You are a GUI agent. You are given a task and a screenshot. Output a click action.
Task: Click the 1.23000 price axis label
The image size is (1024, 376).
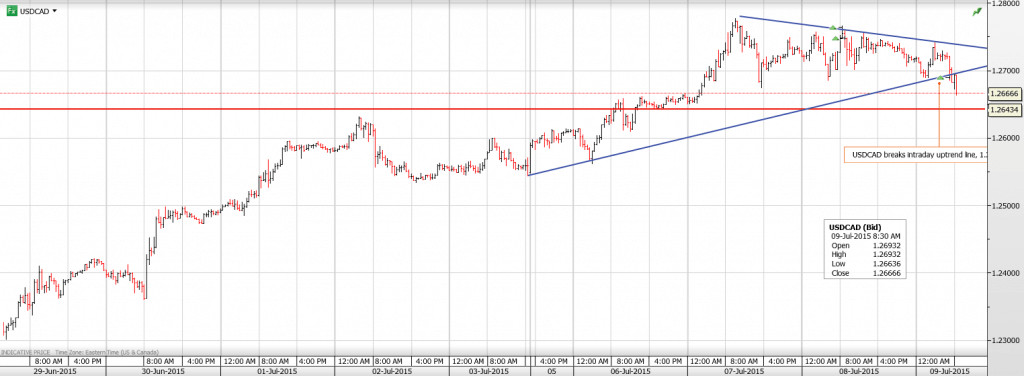click(x=1006, y=341)
